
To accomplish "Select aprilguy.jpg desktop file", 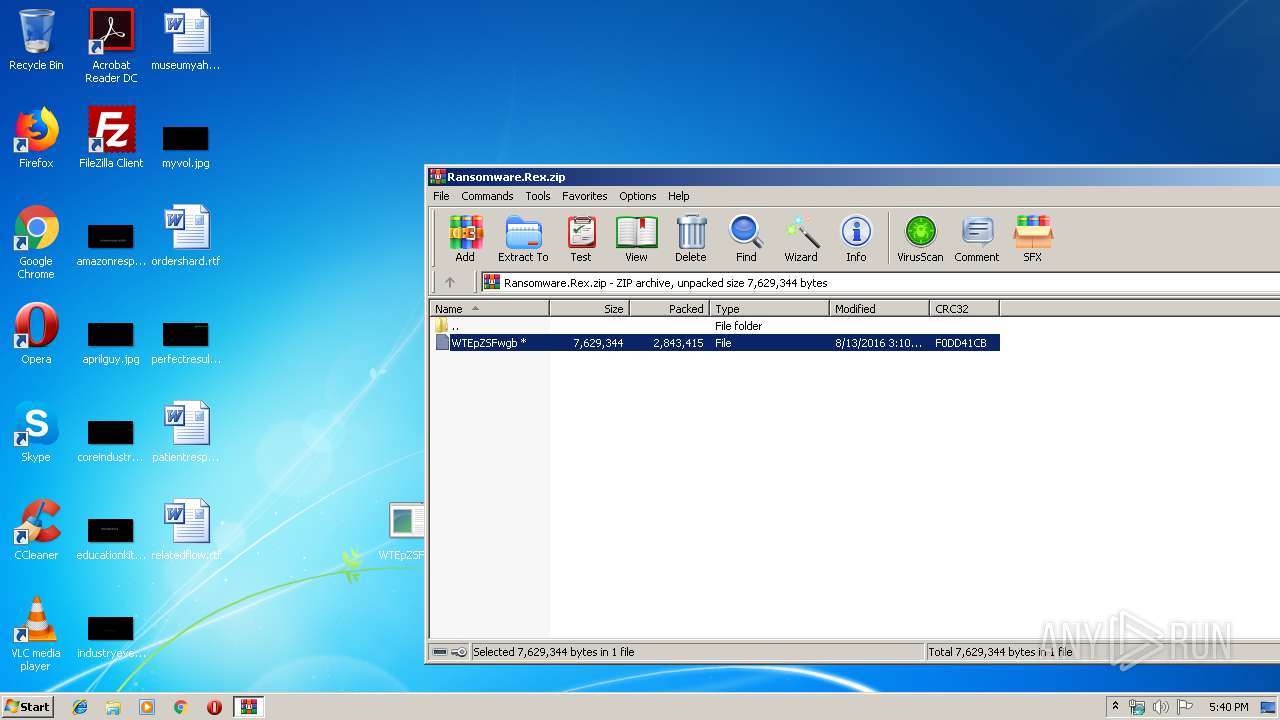I will tap(111, 343).
